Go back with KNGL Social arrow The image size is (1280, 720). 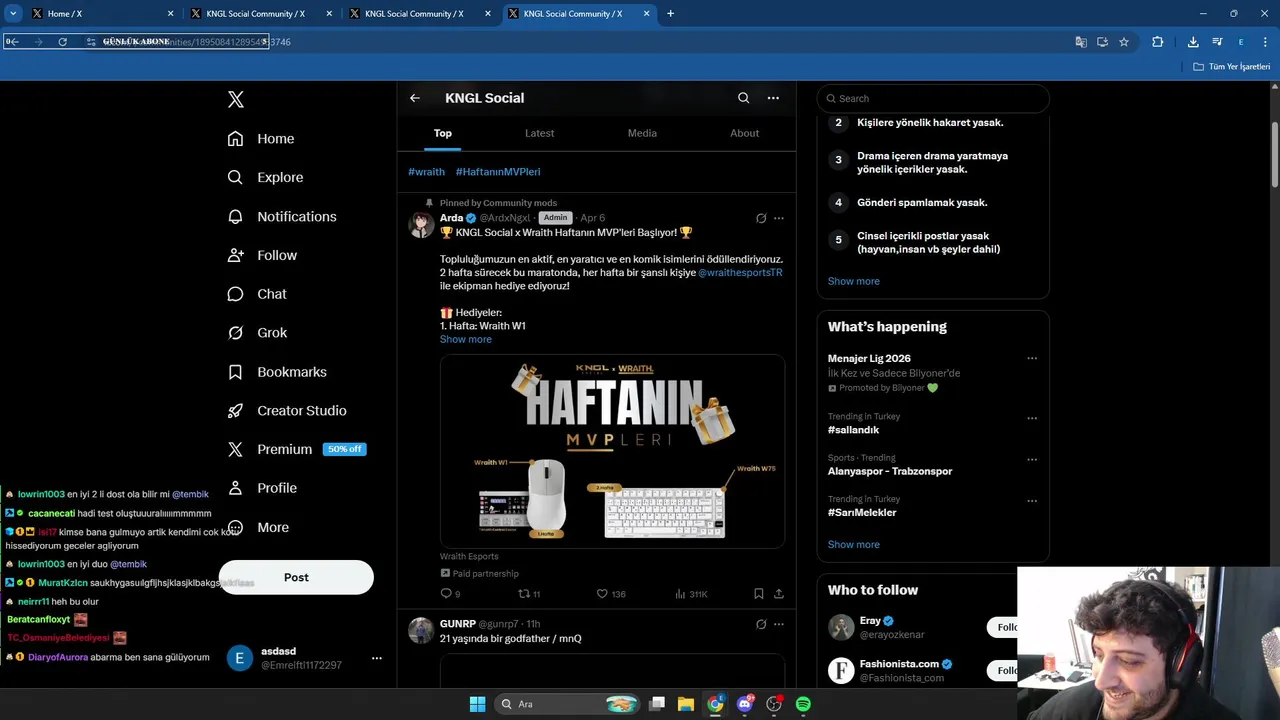(415, 98)
